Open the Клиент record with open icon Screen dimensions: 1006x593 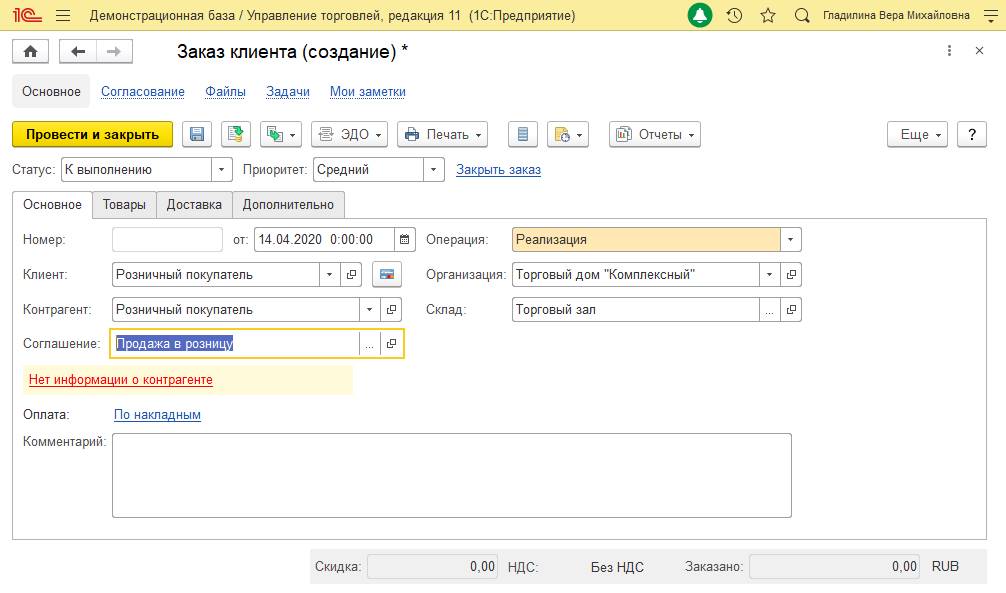pos(351,275)
